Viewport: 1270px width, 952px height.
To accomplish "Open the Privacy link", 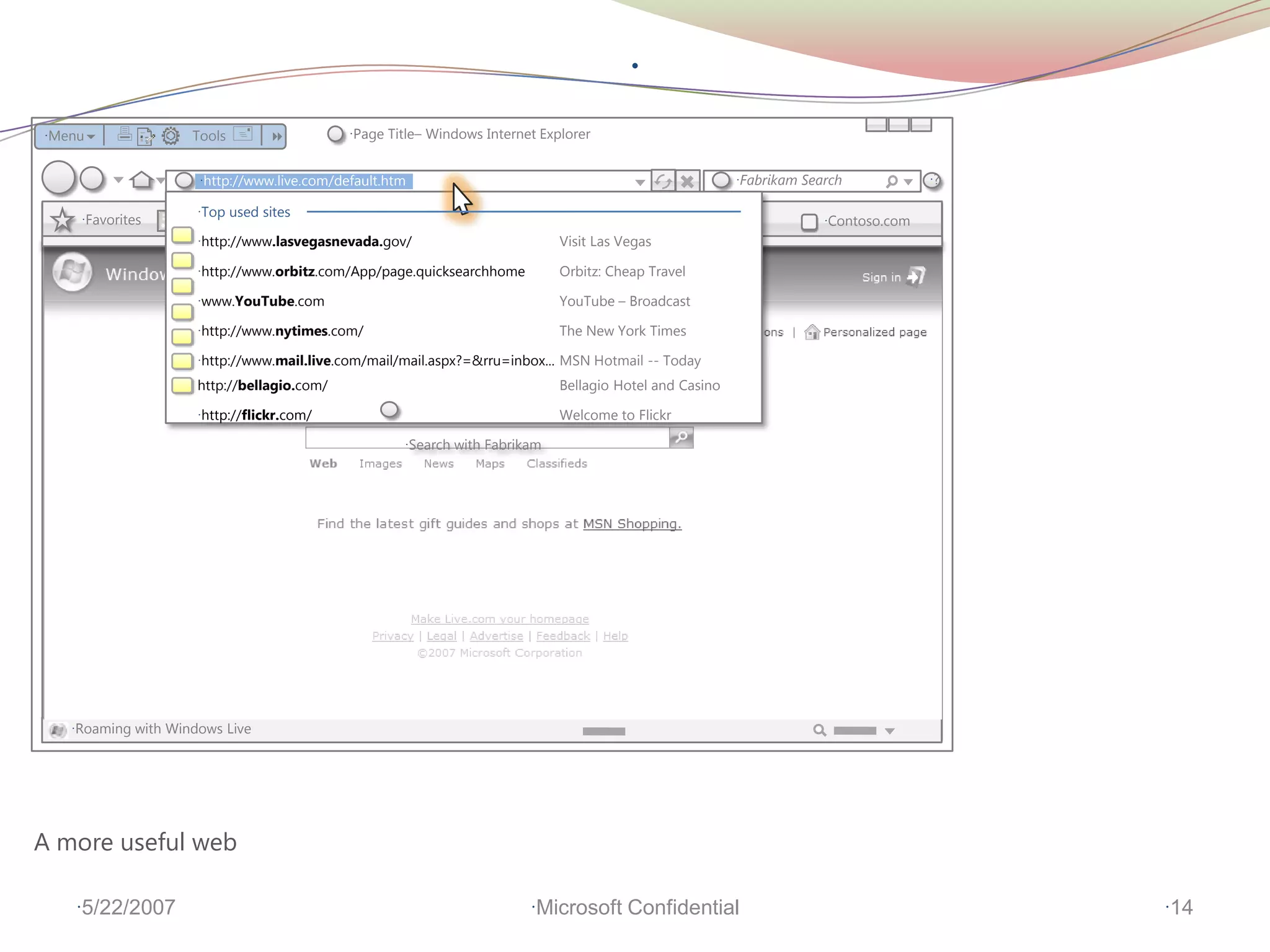I will pyautogui.click(x=393, y=636).
